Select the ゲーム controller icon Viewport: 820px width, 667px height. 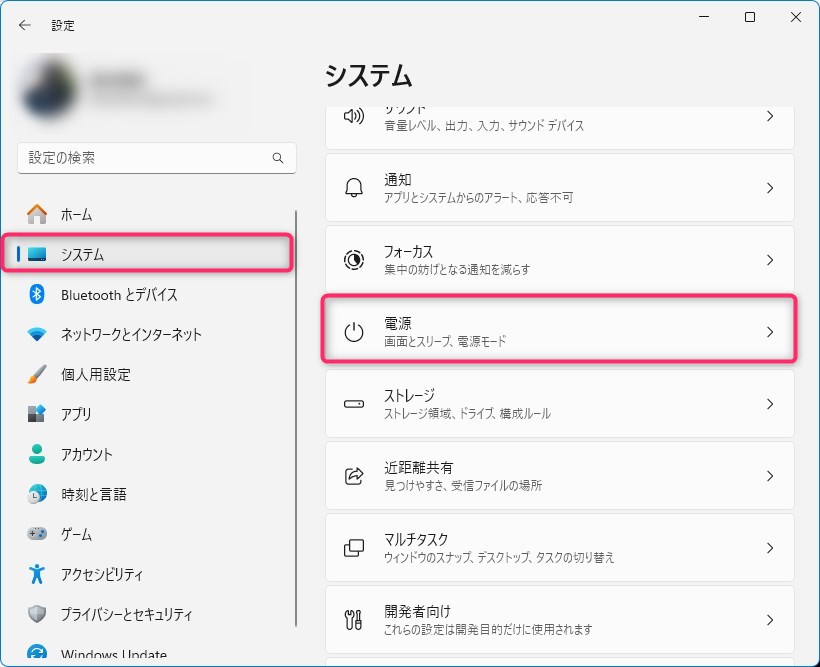point(37,534)
